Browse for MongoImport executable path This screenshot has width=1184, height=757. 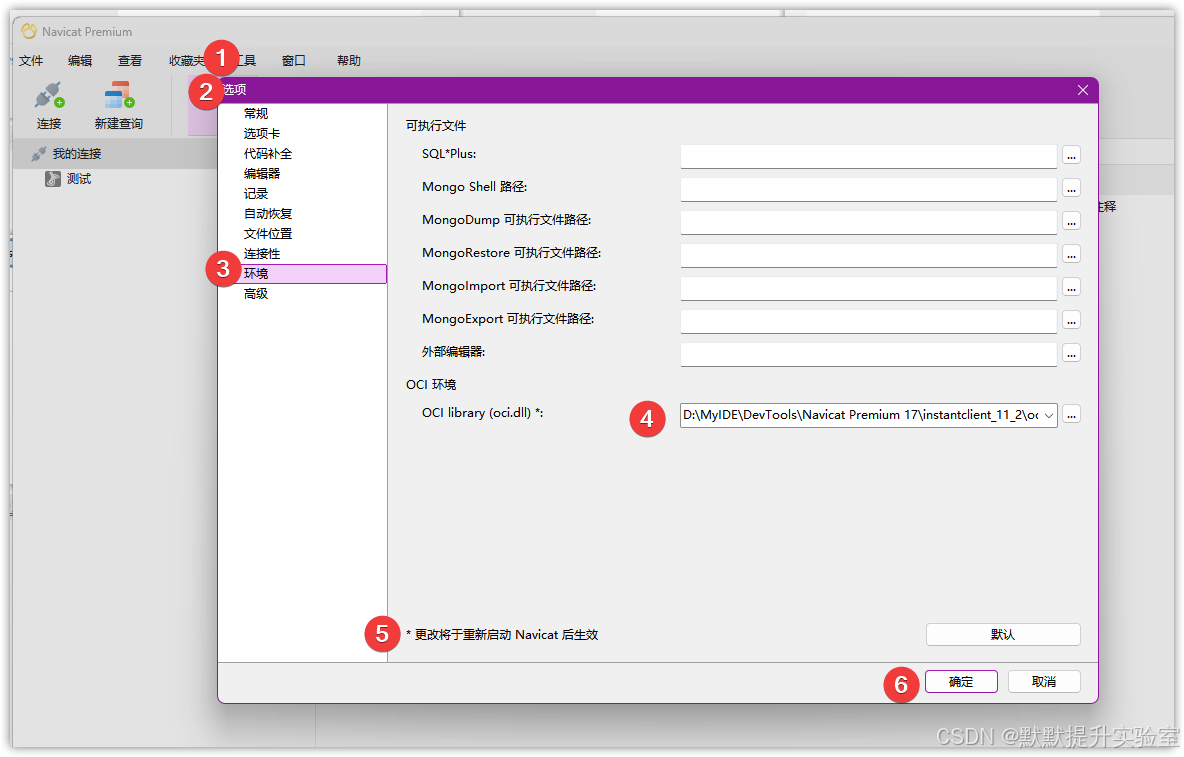(1071, 288)
